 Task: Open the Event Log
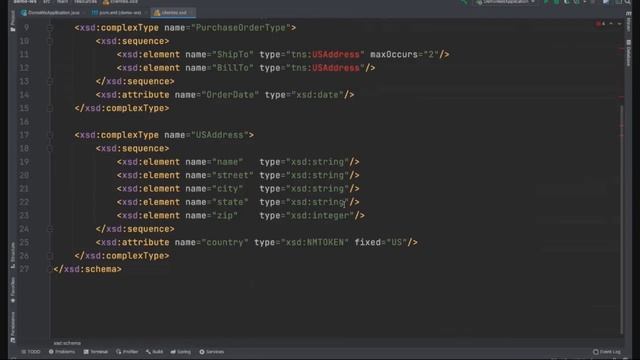click(607, 351)
